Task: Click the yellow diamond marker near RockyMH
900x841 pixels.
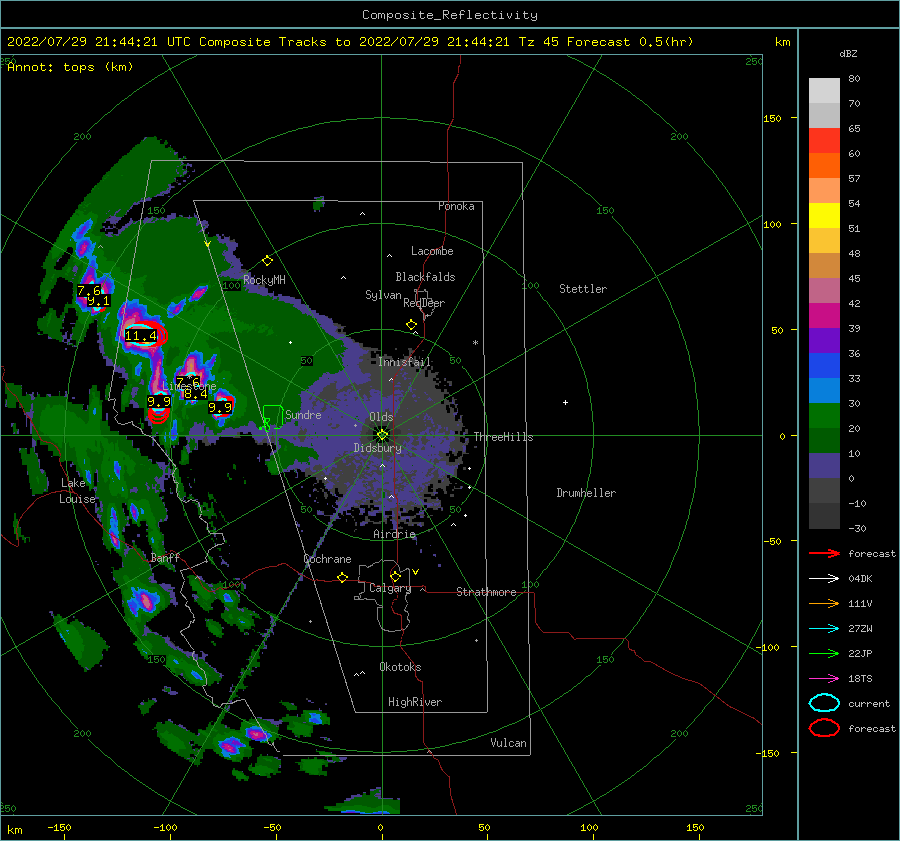Action: 267,261
